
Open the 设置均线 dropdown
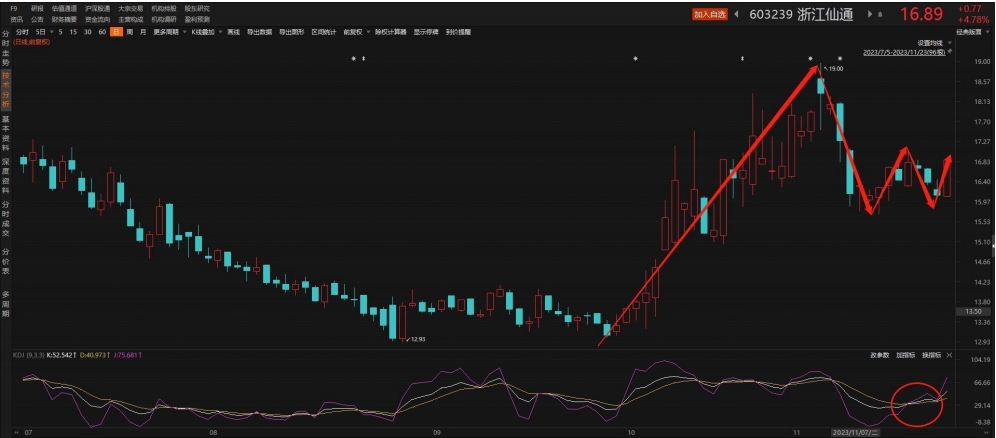950,43
